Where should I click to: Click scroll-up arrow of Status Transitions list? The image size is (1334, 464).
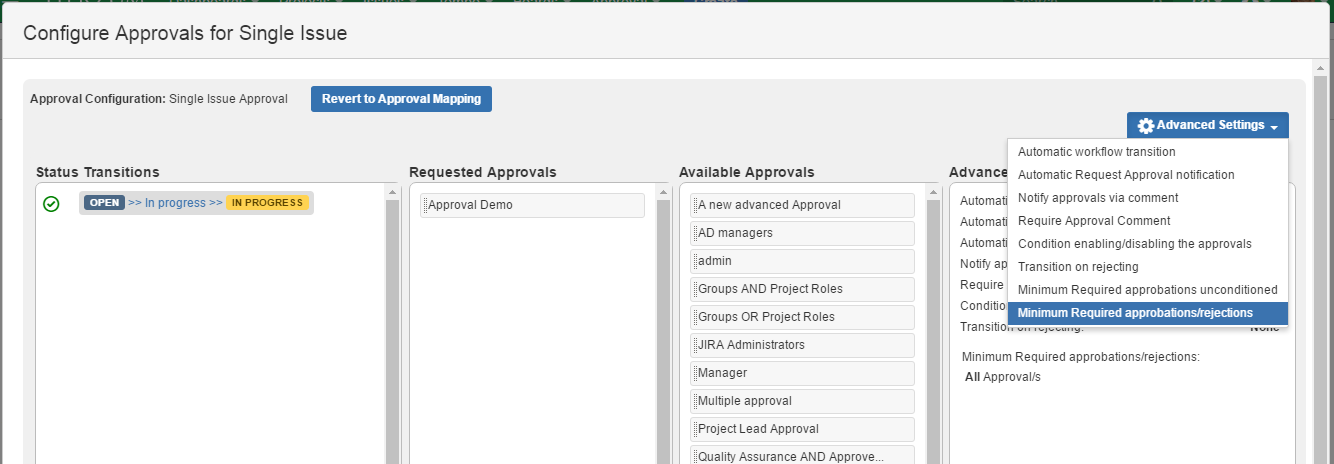click(393, 192)
